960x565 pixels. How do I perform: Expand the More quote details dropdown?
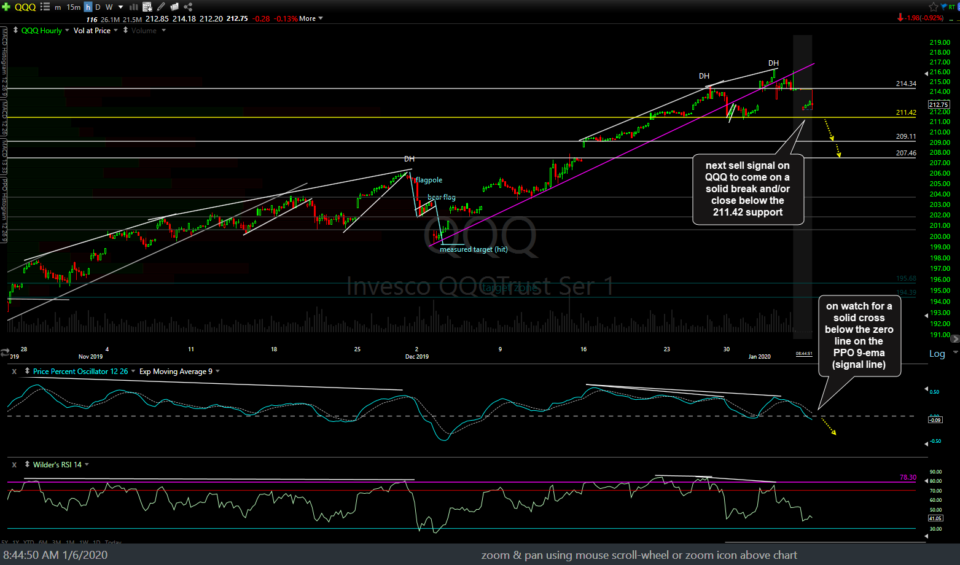pos(310,18)
